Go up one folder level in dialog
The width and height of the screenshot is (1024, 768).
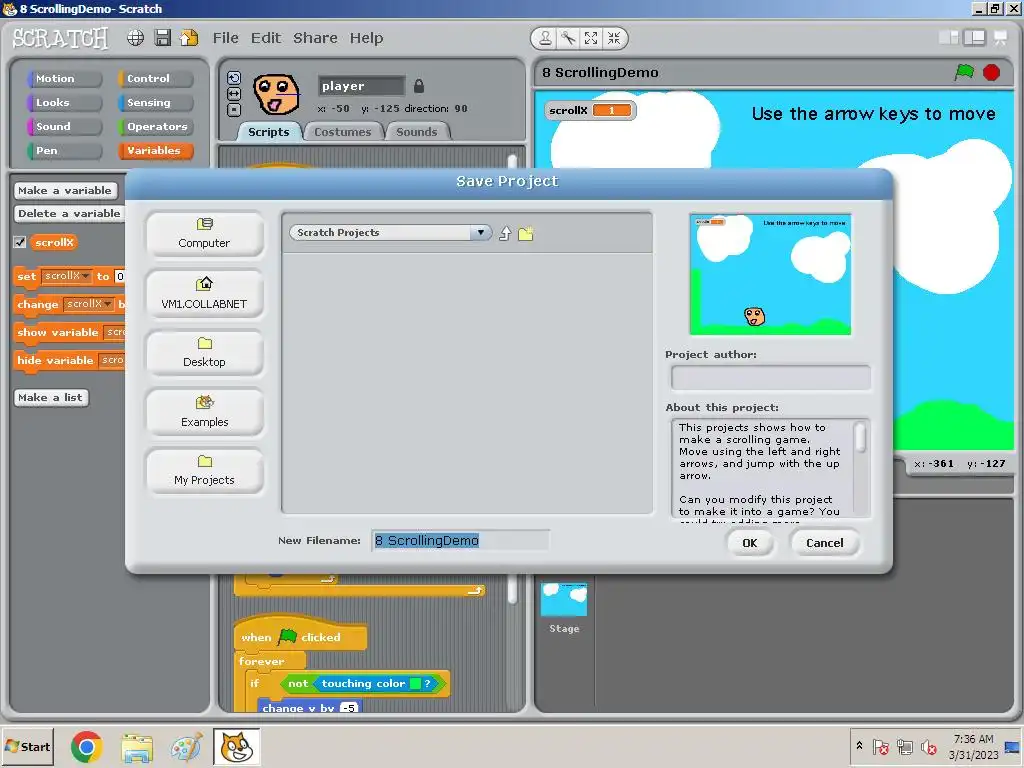click(505, 233)
